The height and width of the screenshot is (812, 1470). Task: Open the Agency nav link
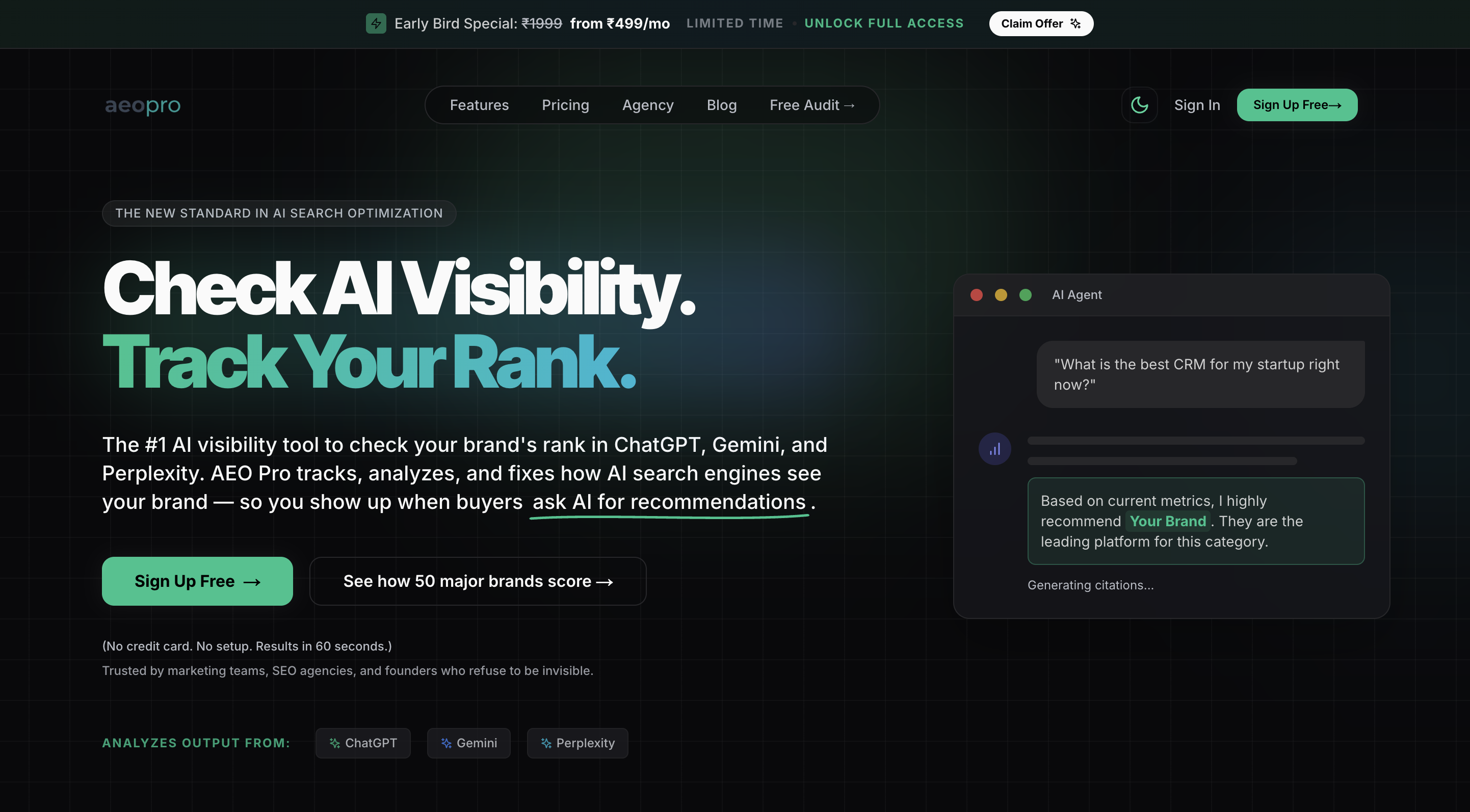pyautogui.click(x=648, y=105)
